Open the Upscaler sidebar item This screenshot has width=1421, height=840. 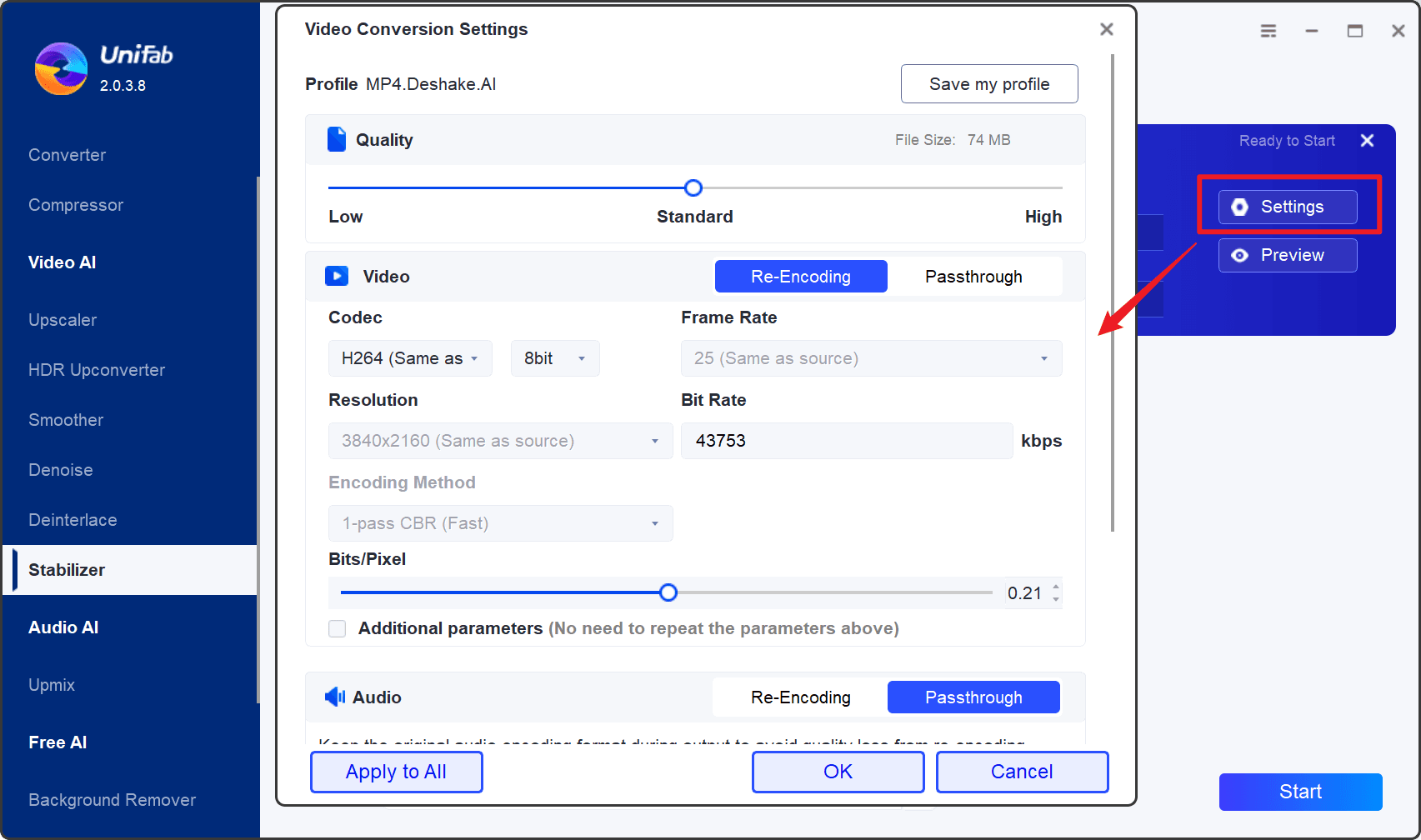63,320
